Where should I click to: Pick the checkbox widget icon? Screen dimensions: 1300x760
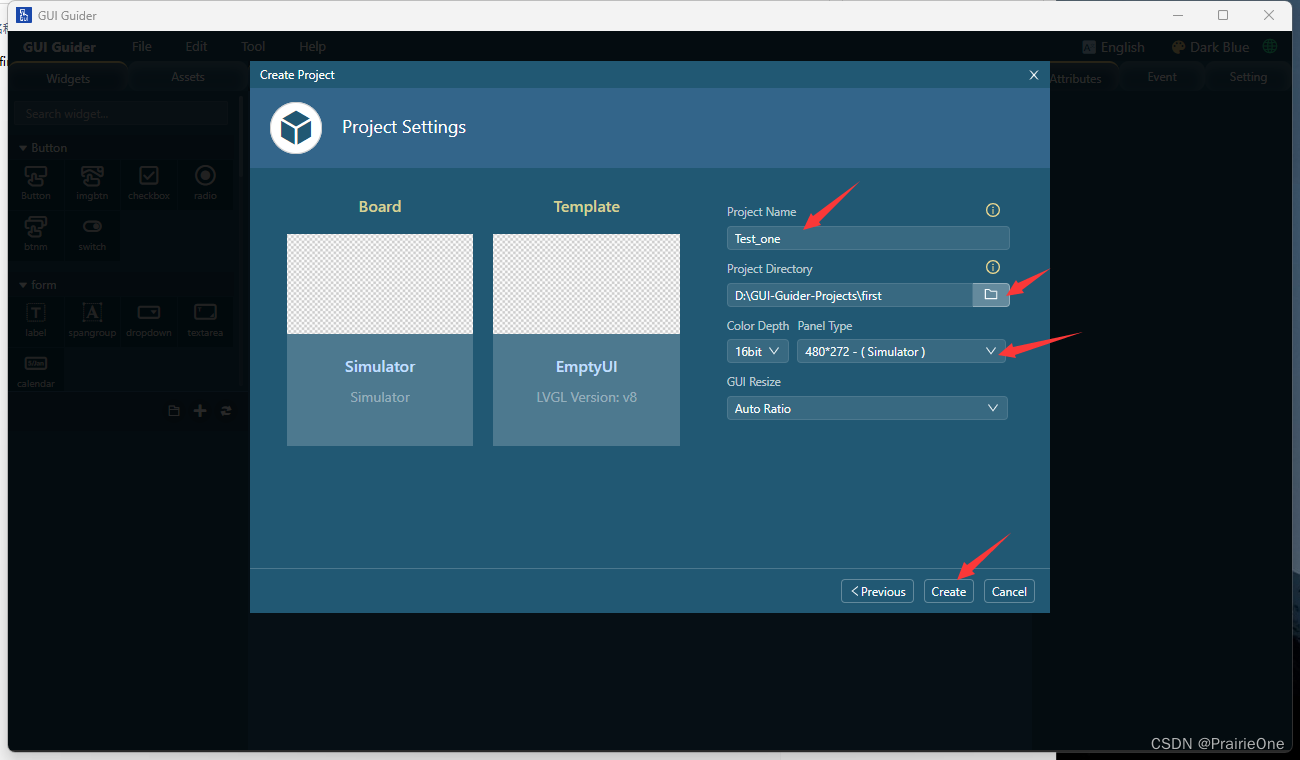149,176
